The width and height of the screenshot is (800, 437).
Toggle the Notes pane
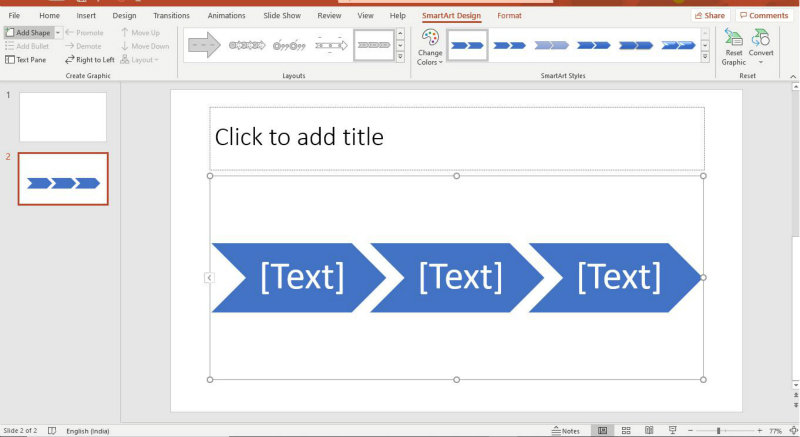point(565,430)
